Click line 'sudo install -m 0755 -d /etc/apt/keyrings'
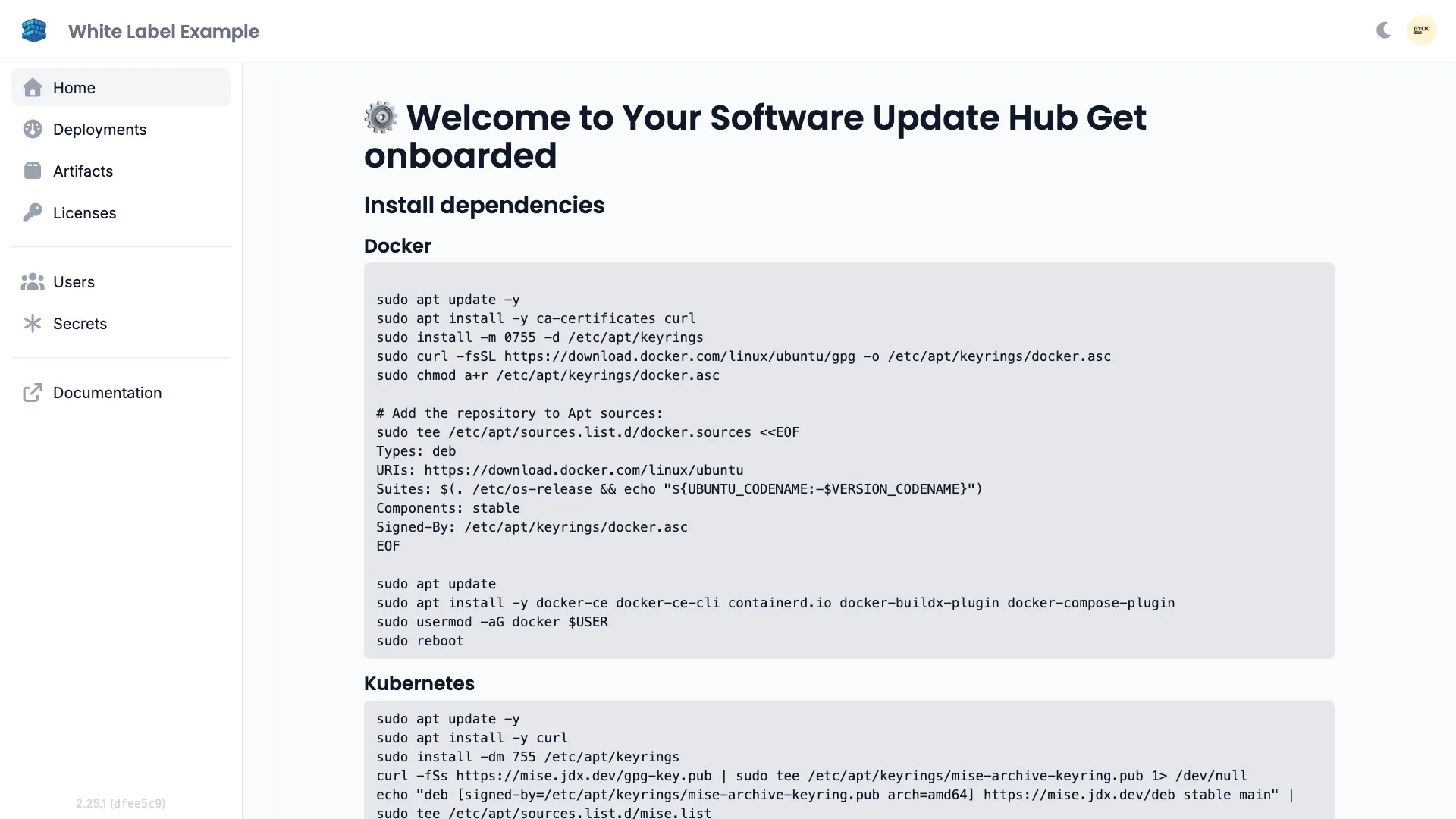This screenshot has height=819, width=1456. coord(539,337)
